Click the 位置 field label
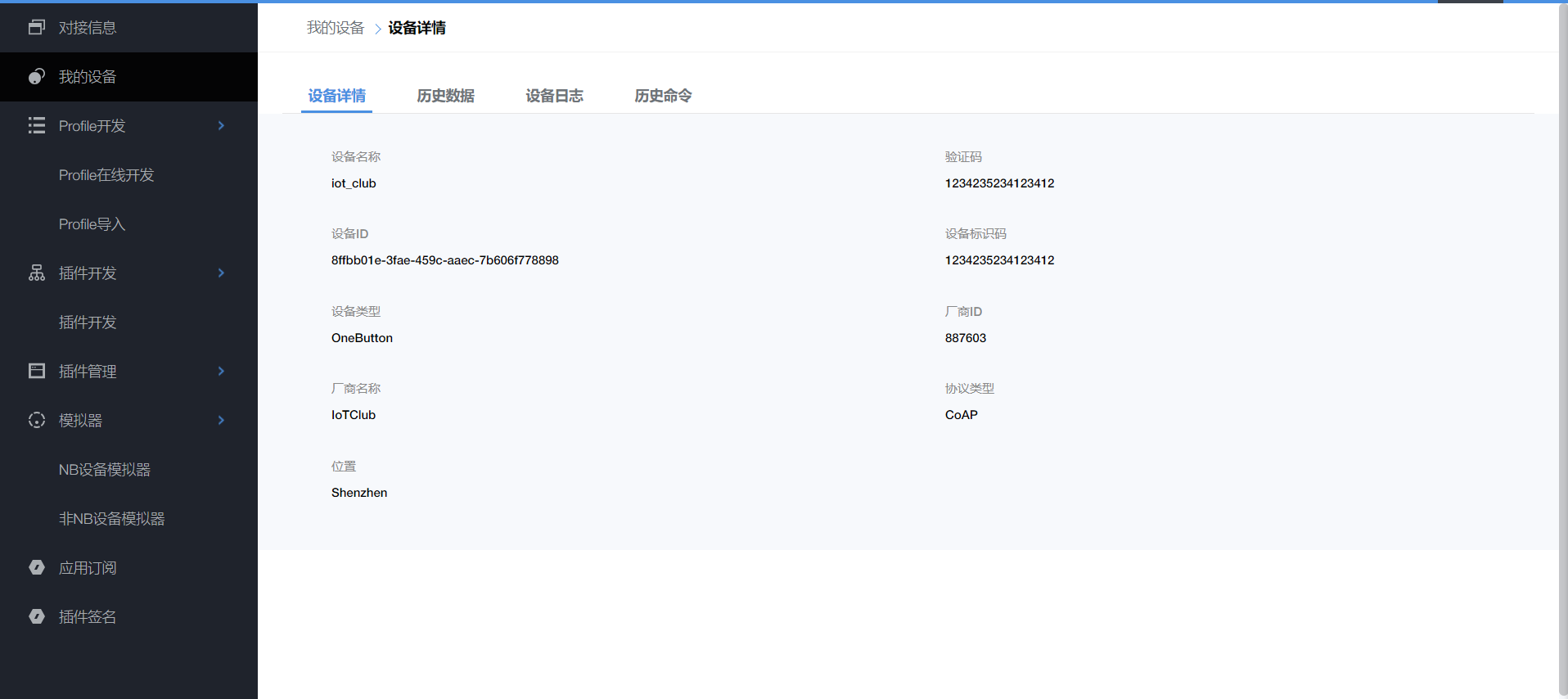1568x699 pixels. tap(344, 466)
